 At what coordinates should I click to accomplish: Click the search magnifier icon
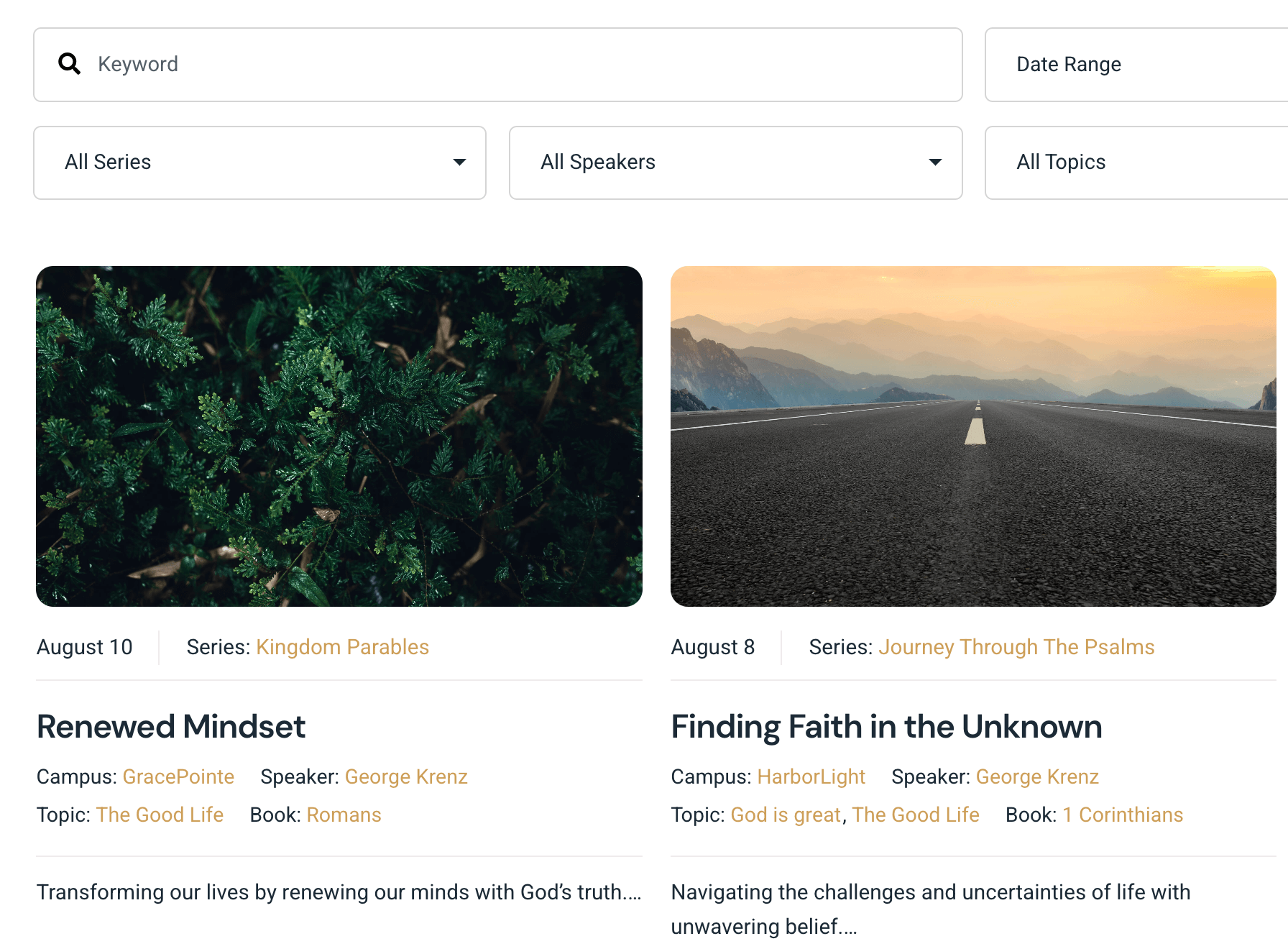point(69,64)
